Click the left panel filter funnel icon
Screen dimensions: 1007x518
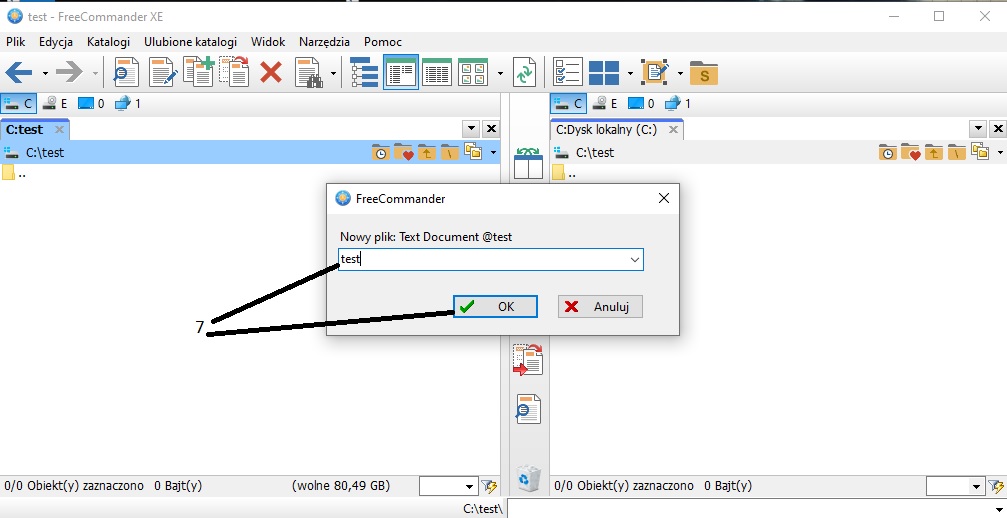click(489, 487)
